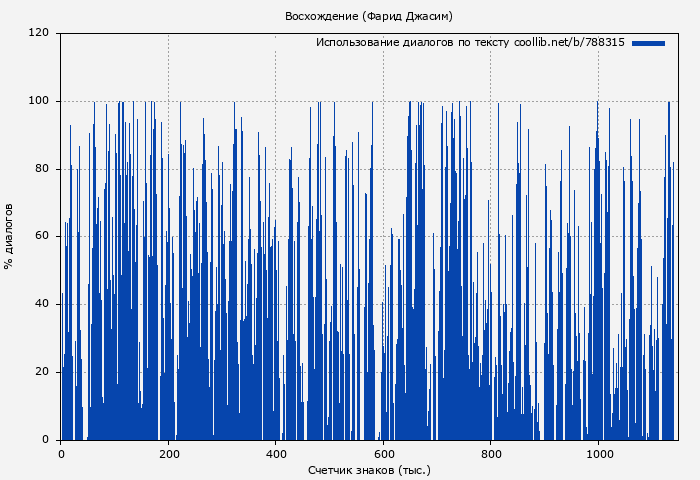Click the 0 tick on x-axis
Viewport: 700px width, 480px height.
[61, 453]
